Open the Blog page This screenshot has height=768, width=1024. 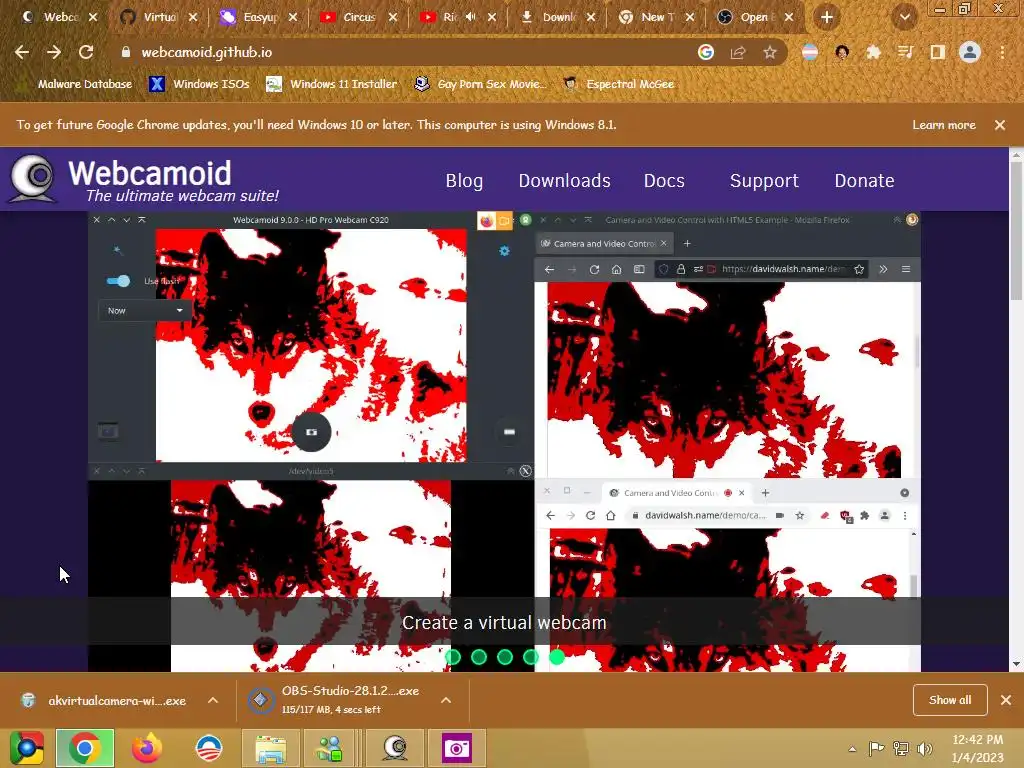pos(464,180)
